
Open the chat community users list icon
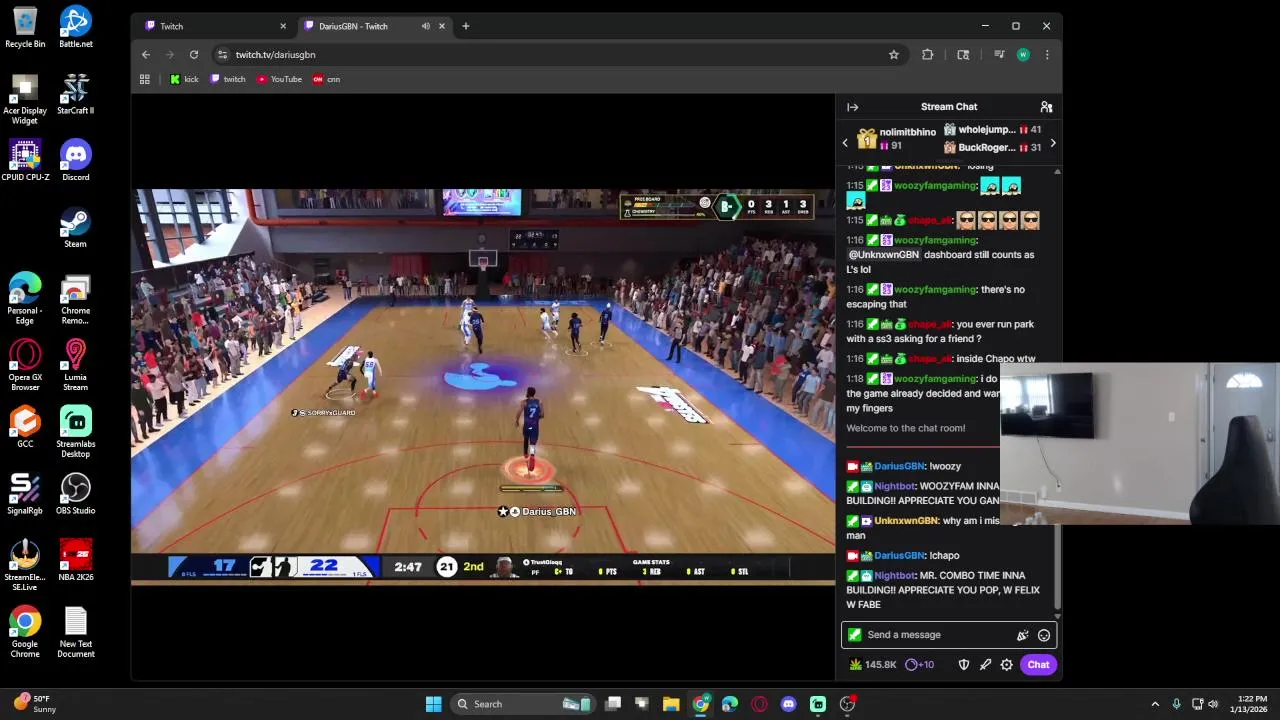tap(1046, 107)
